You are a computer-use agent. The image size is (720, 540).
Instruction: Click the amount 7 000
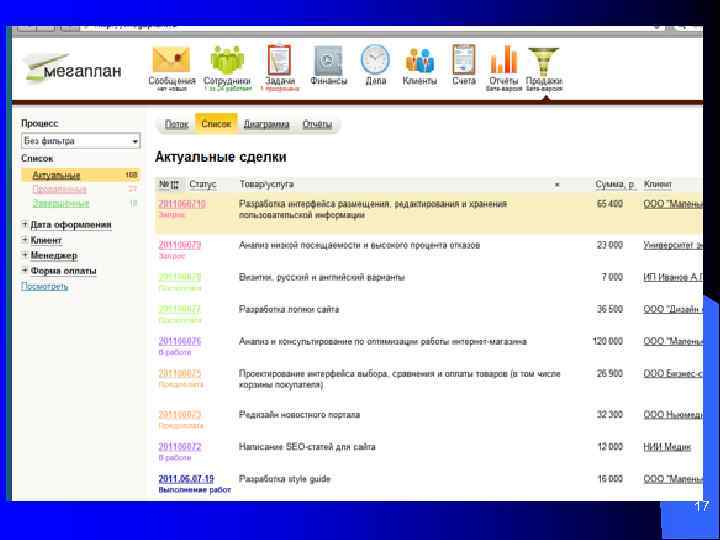(612, 277)
